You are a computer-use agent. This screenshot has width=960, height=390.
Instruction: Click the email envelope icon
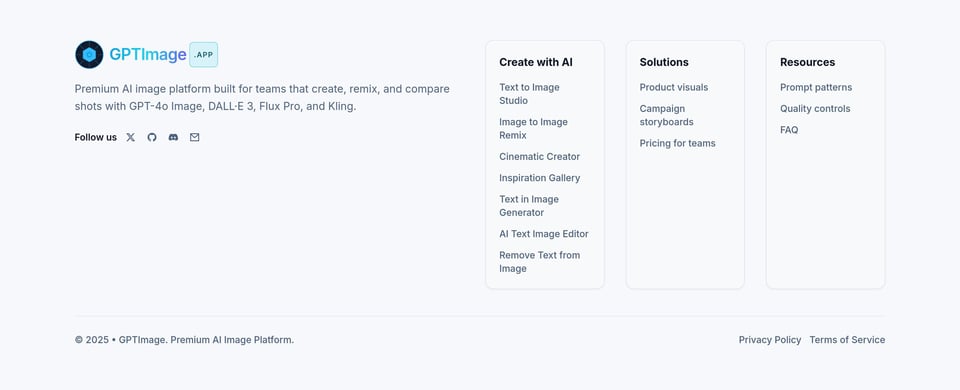pyautogui.click(x=195, y=137)
